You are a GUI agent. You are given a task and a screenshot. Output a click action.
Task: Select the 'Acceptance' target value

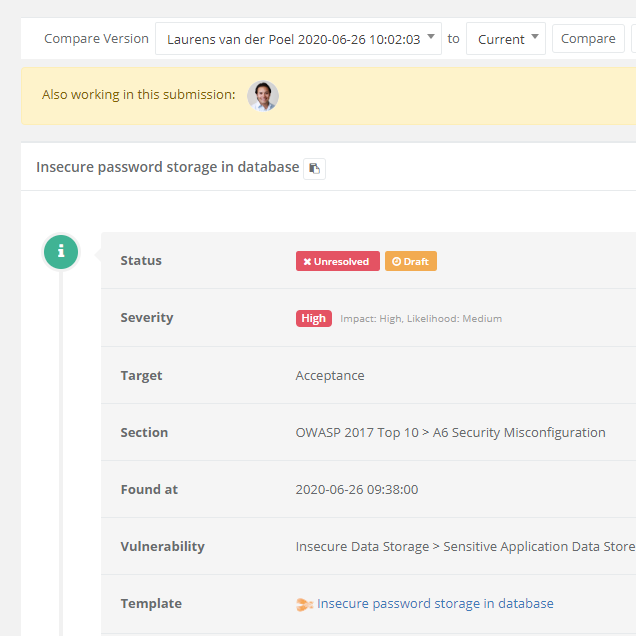point(330,376)
